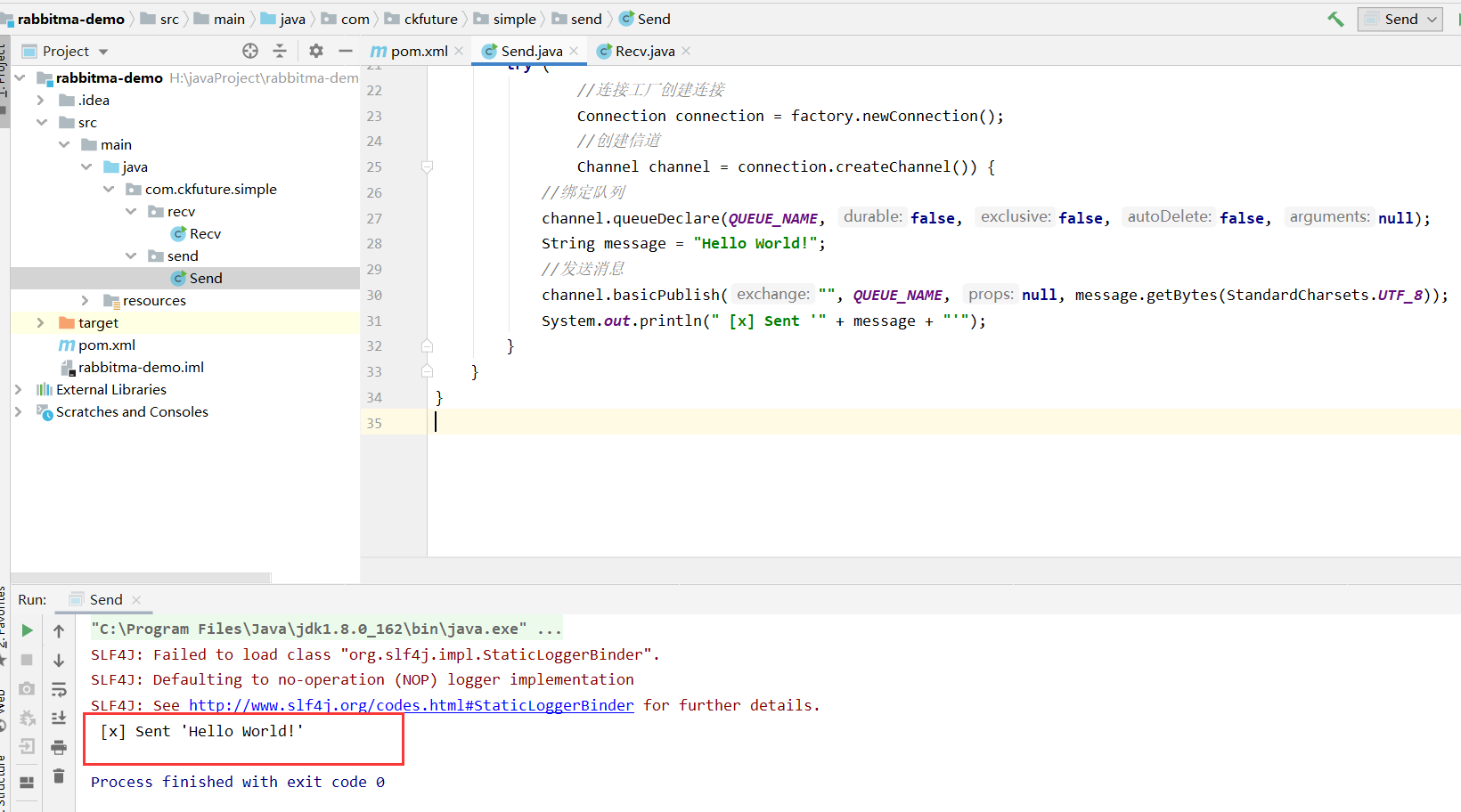The height and width of the screenshot is (812, 1461).
Task: Toggle soft-wrap in Run console
Action: pos(59,688)
